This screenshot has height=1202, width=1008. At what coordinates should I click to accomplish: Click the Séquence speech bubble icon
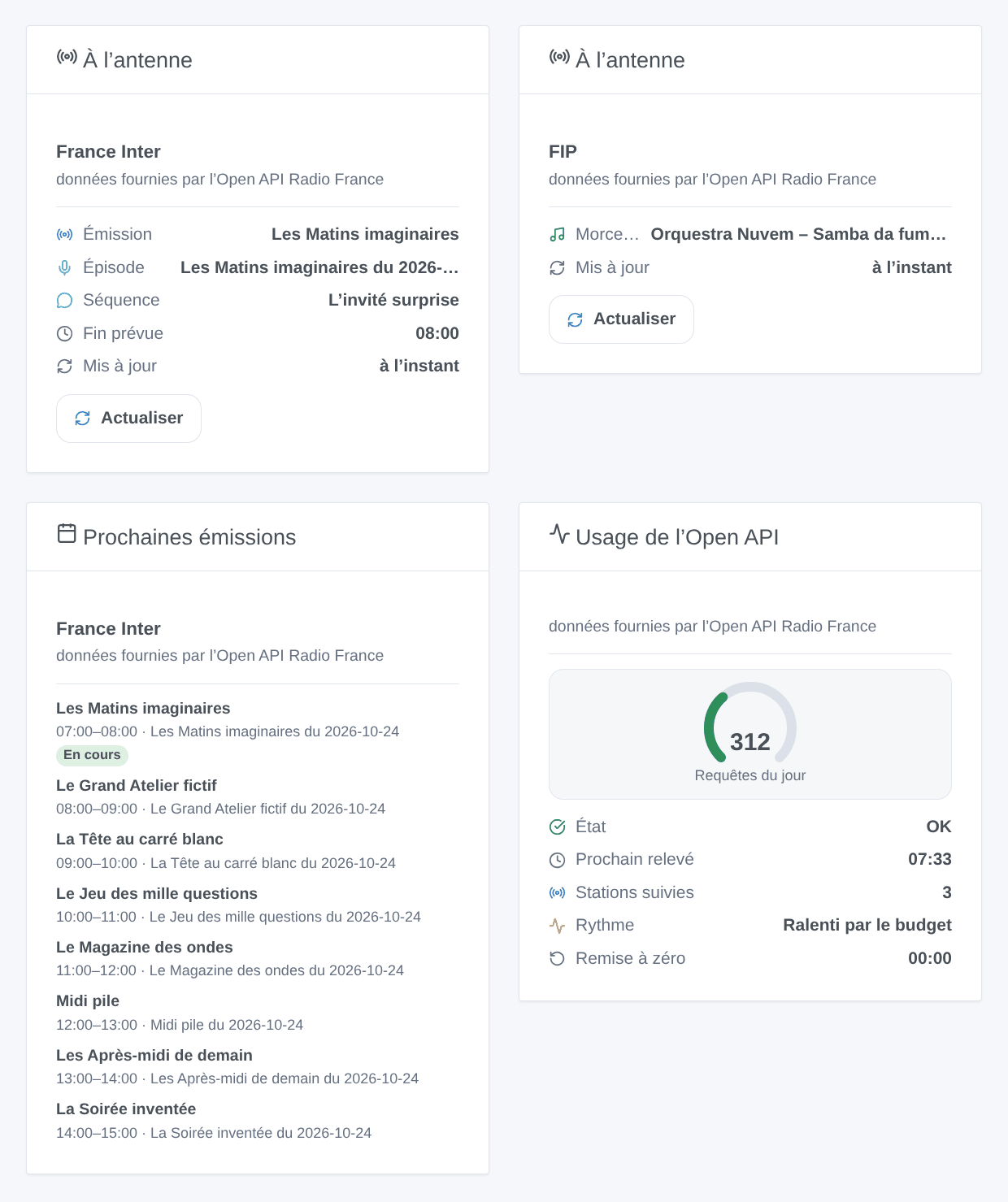tap(64, 301)
